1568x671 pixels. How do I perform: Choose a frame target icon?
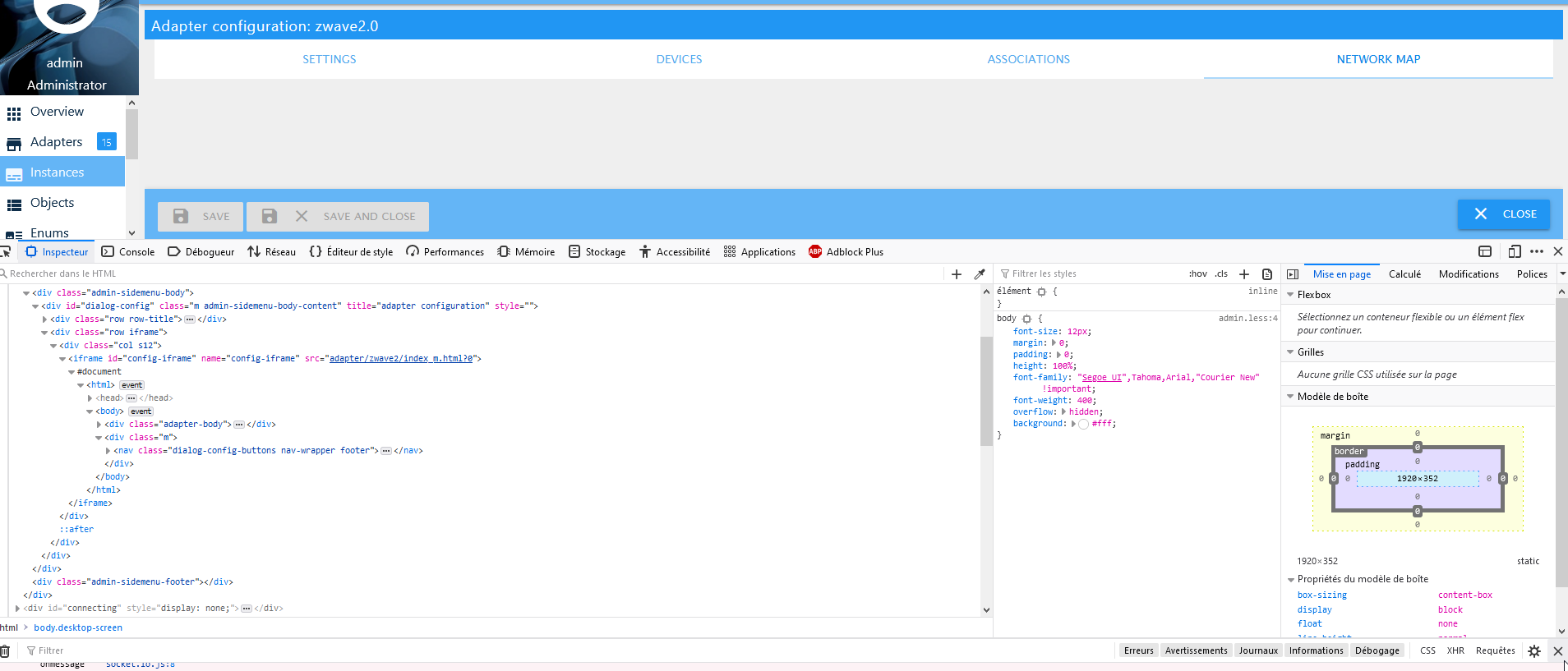(1485, 251)
